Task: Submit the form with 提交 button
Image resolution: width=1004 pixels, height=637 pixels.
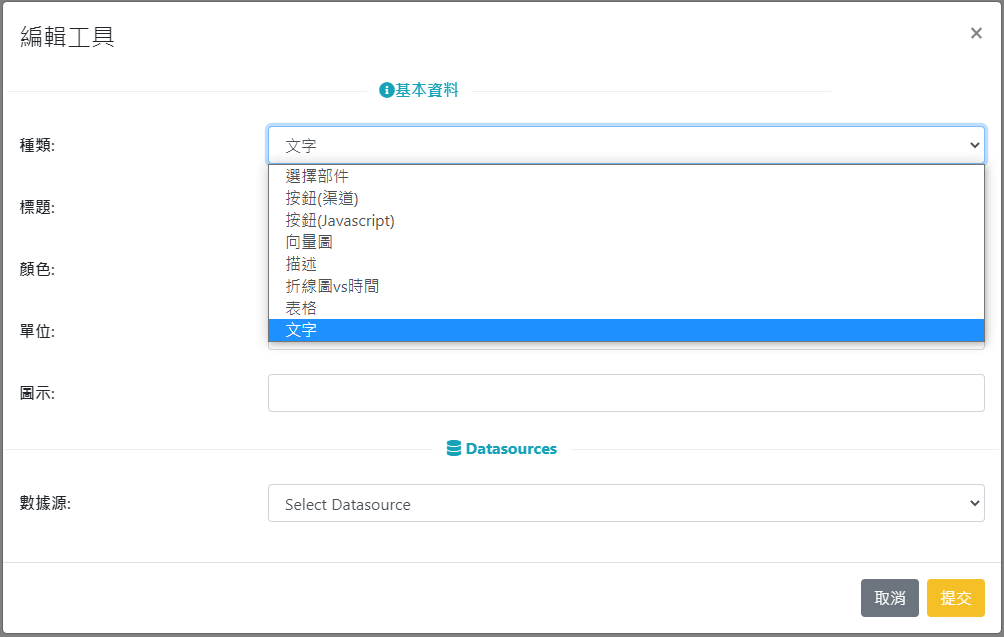Action: [955, 598]
